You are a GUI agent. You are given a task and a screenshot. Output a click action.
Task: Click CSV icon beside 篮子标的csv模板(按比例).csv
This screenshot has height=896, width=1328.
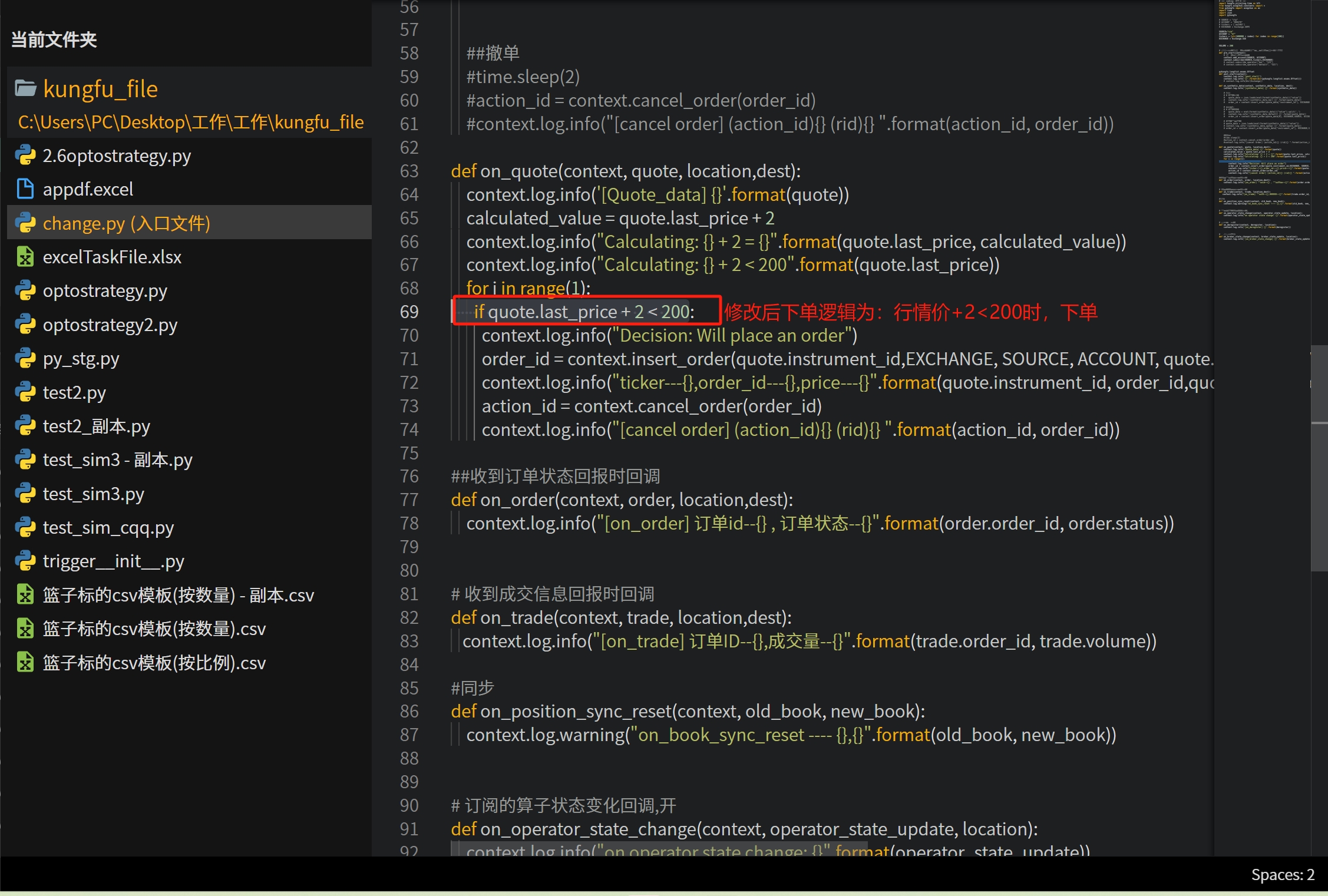[x=25, y=663]
